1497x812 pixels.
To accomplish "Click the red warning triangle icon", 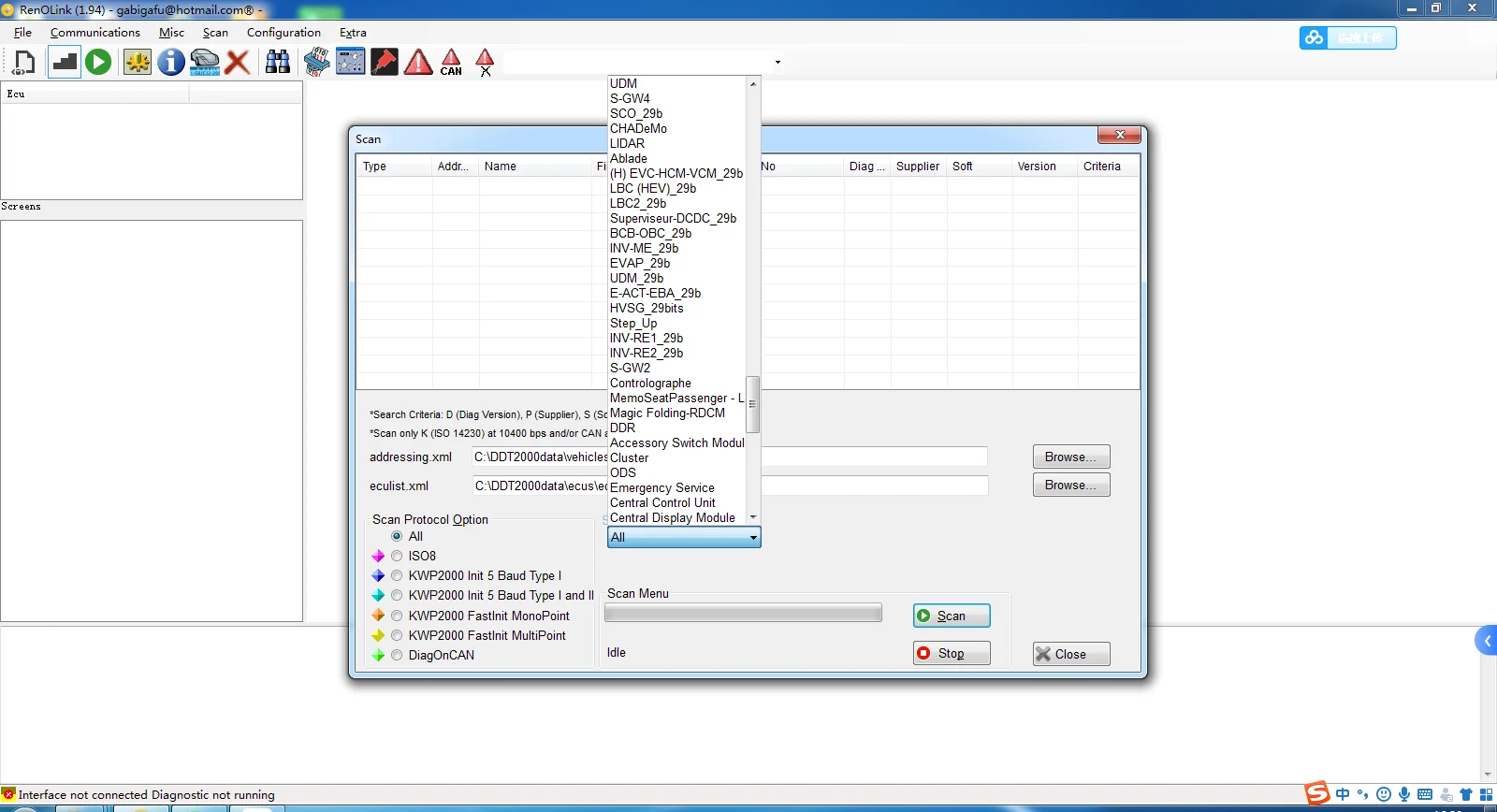I will [417, 63].
